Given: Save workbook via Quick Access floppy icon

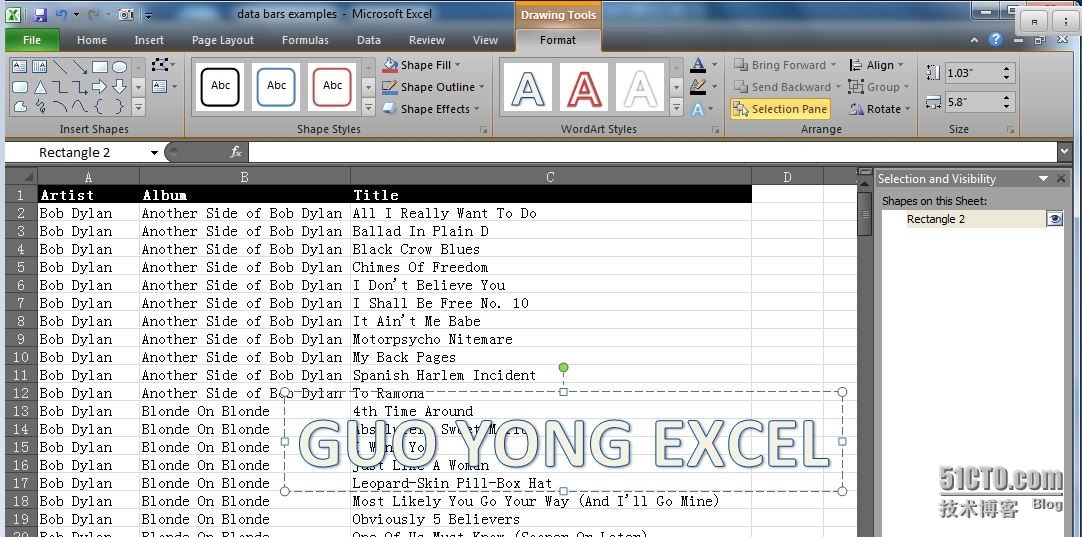Looking at the screenshot, I should pos(40,14).
